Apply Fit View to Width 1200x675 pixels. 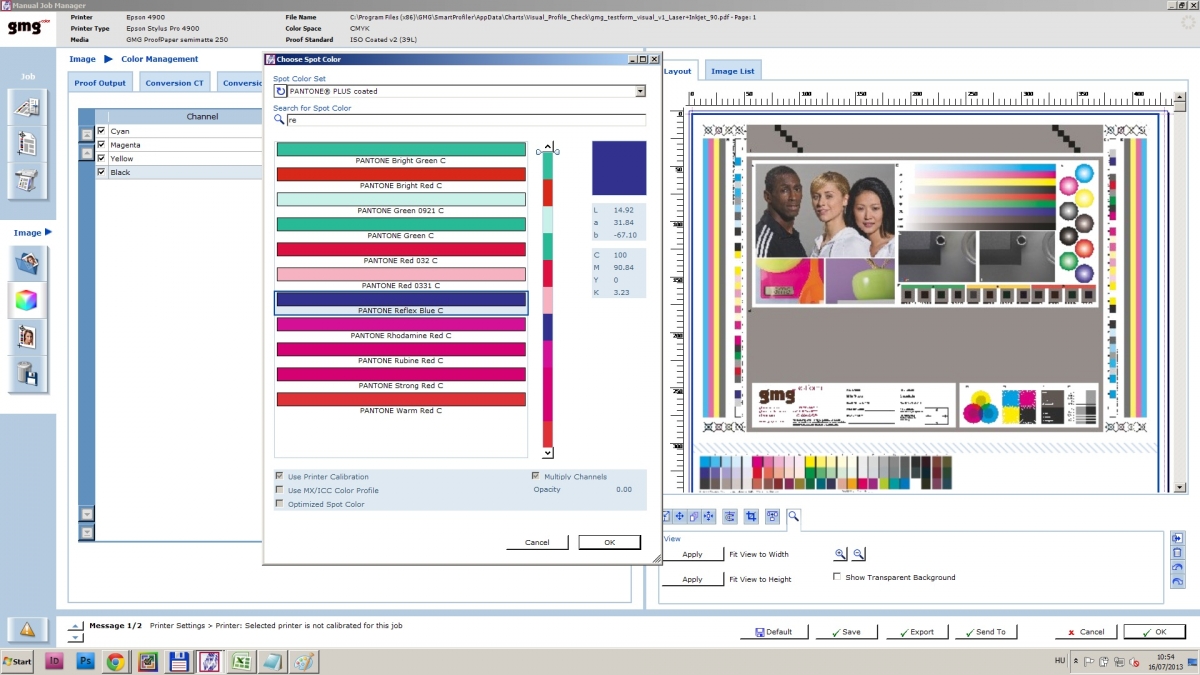click(x=692, y=554)
